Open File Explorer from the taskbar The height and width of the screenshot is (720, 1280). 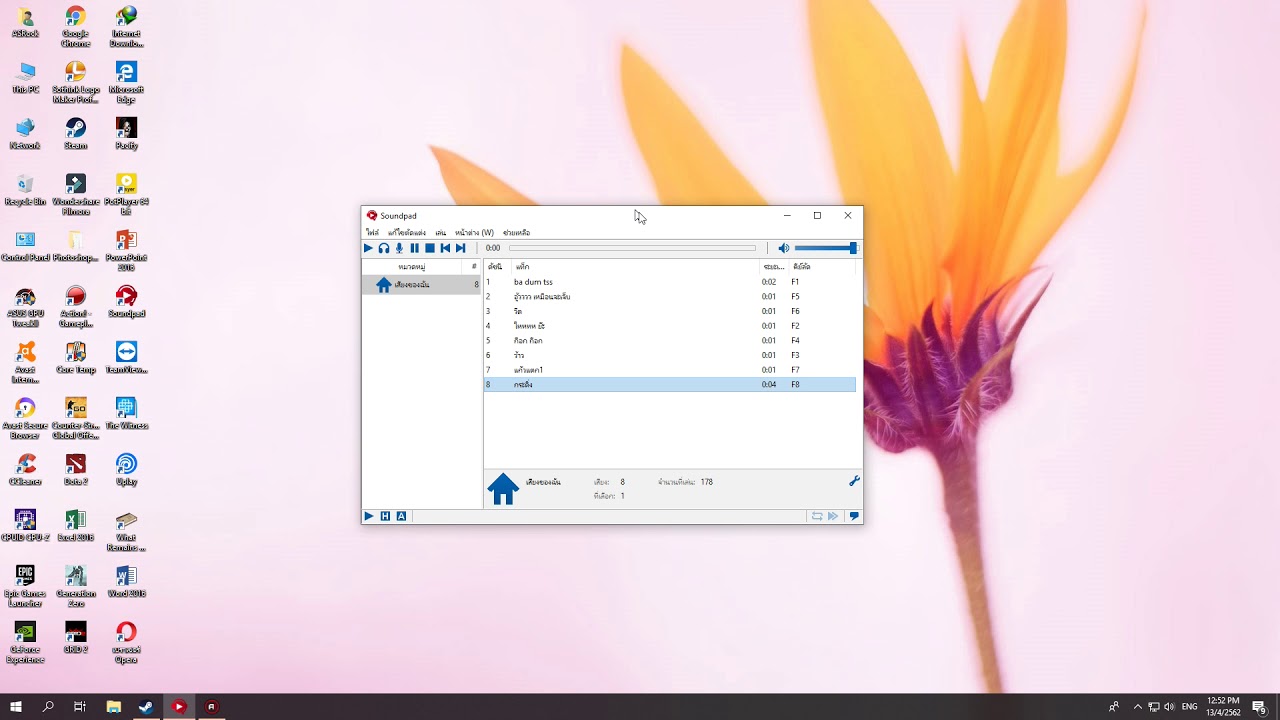113,706
